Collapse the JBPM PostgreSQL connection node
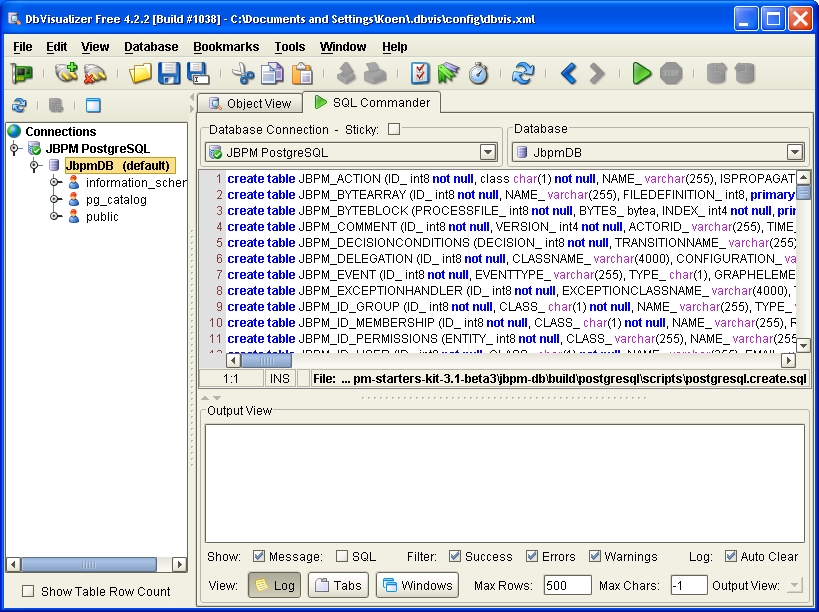The height and width of the screenshot is (612, 819). (x=12, y=148)
